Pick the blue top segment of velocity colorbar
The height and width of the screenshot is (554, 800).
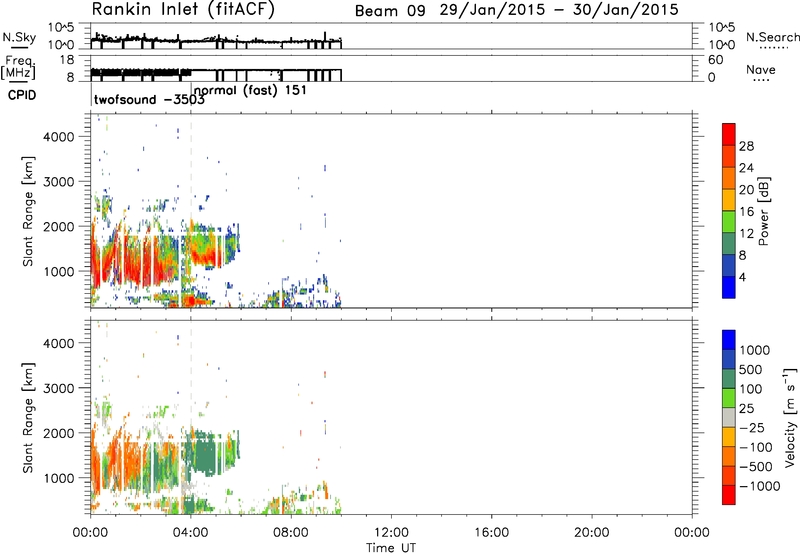coord(729,340)
